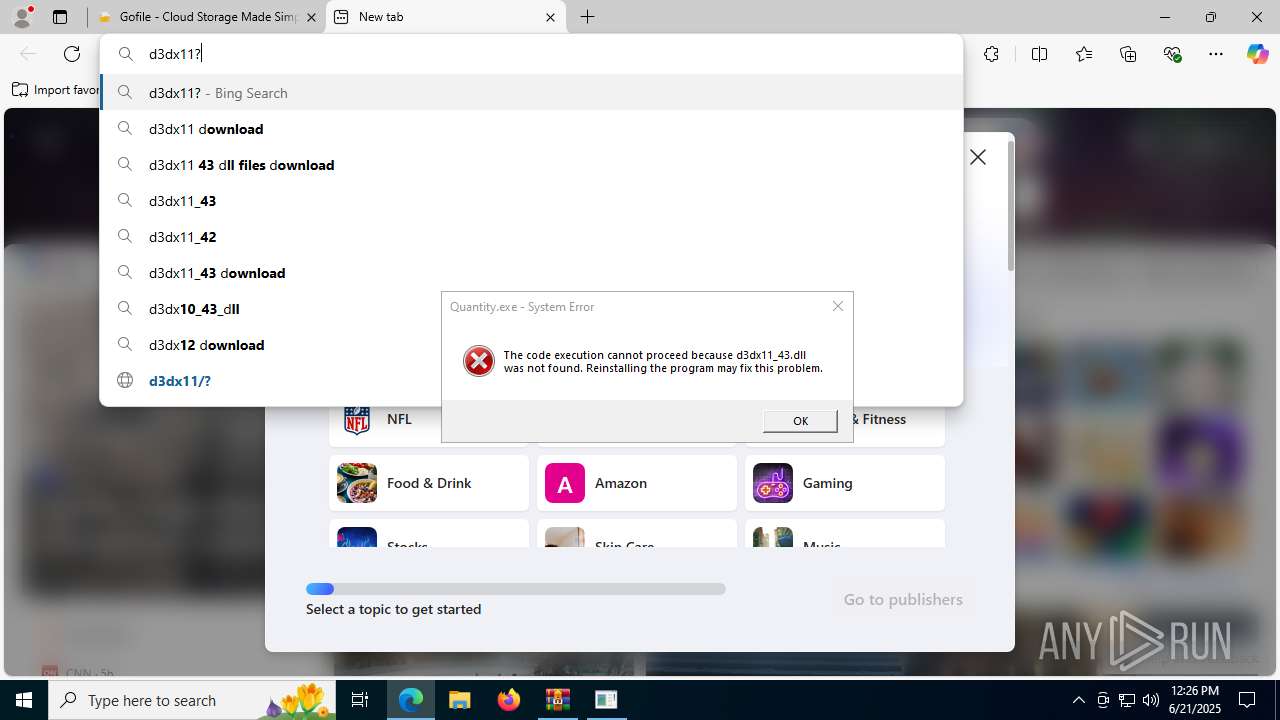This screenshot has height=720, width=1280.
Task: Click the tray icon left of network
Action: [x=1103, y=700]
